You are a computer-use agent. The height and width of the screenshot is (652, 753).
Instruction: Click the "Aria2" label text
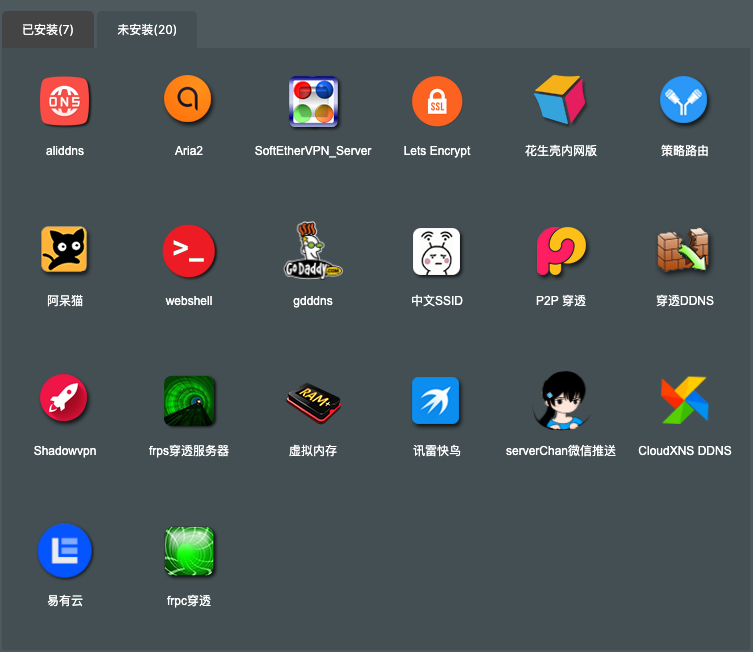tap(189, 151)
